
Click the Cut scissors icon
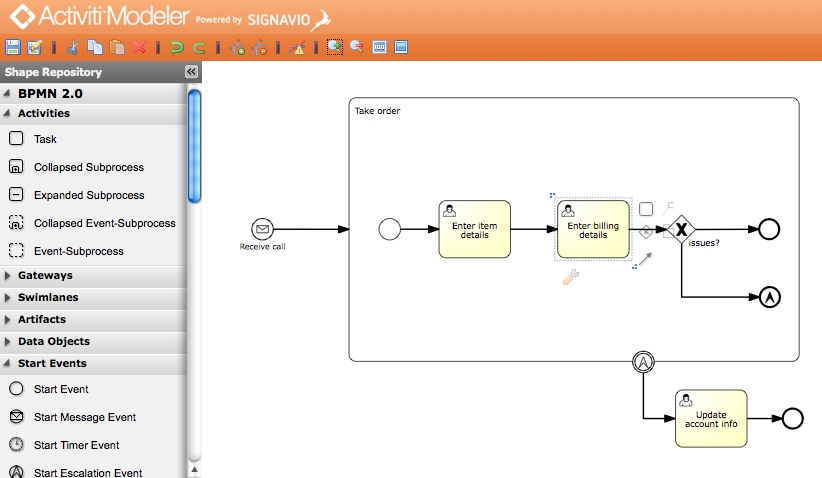click(x=73, y=47)
